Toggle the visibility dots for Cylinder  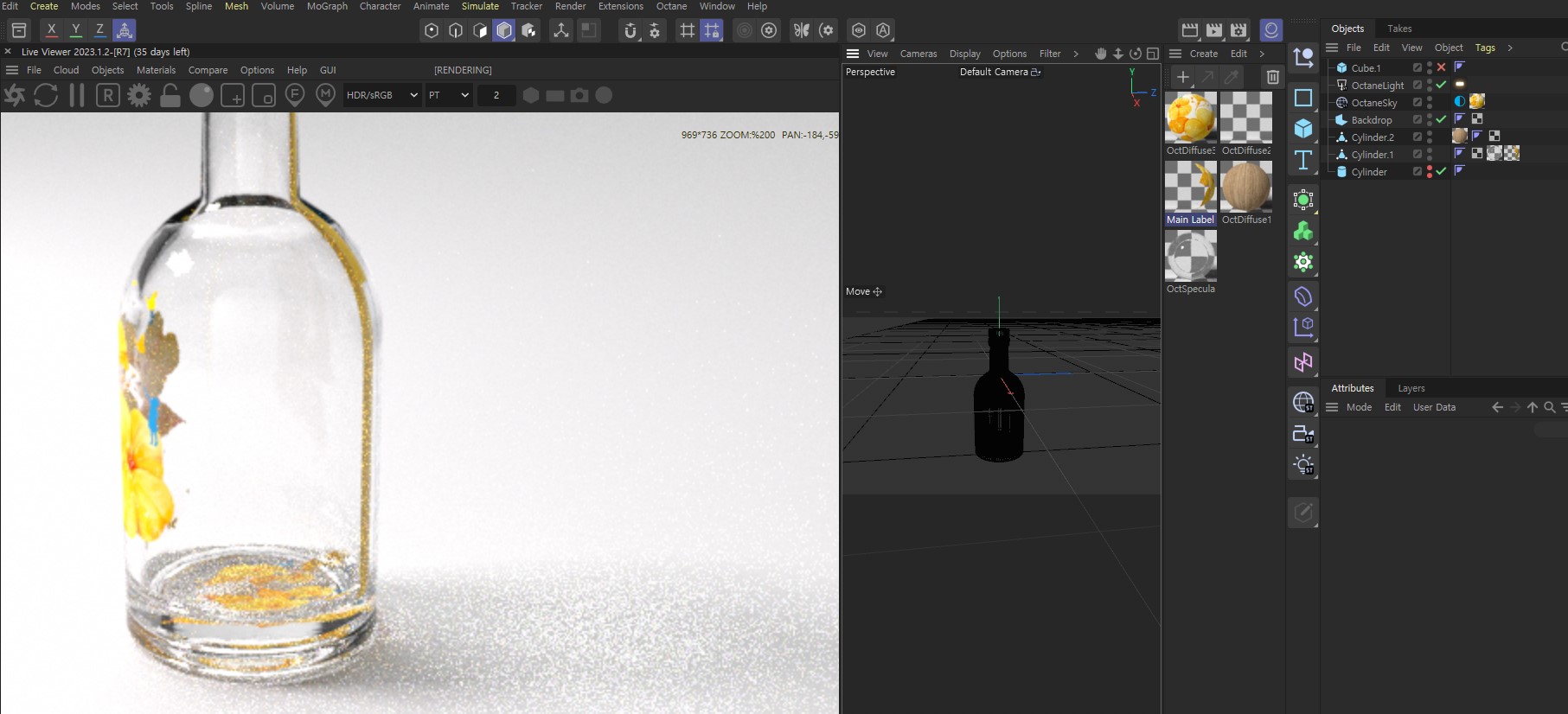1430,171
